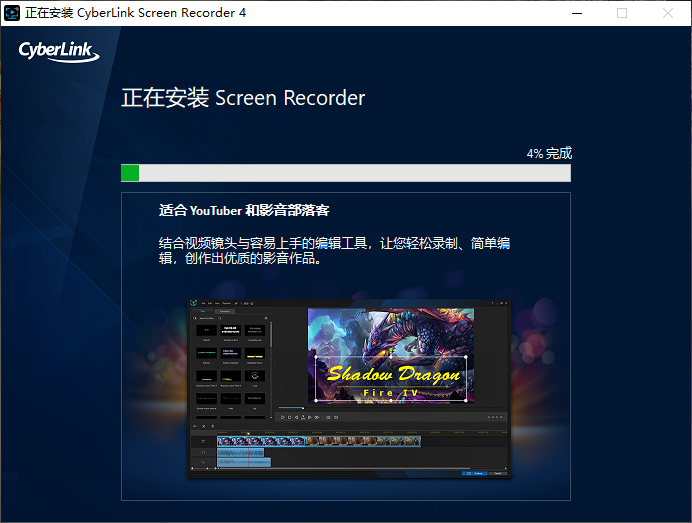Click the installer app icon in title bar
The width and height of the screenshot is (692, 523).
coord(12,13)
